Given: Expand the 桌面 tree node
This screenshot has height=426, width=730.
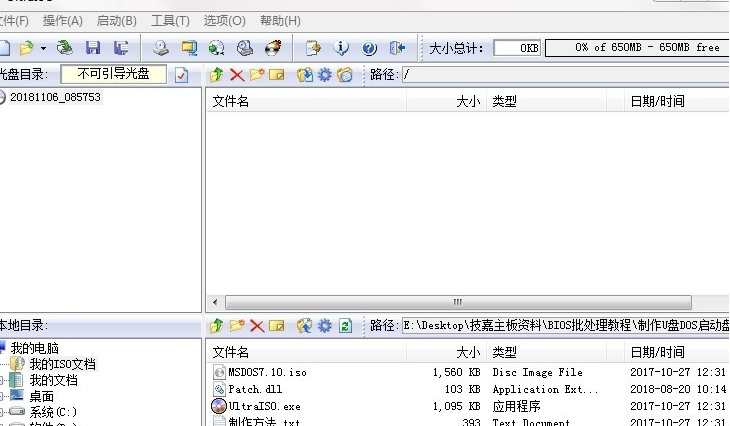Looking at the screenshot, I should [x=4, y=396].
